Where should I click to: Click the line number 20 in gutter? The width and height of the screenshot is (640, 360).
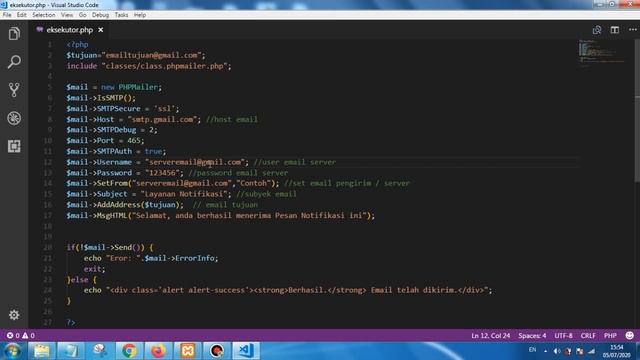tap(47, 247)
